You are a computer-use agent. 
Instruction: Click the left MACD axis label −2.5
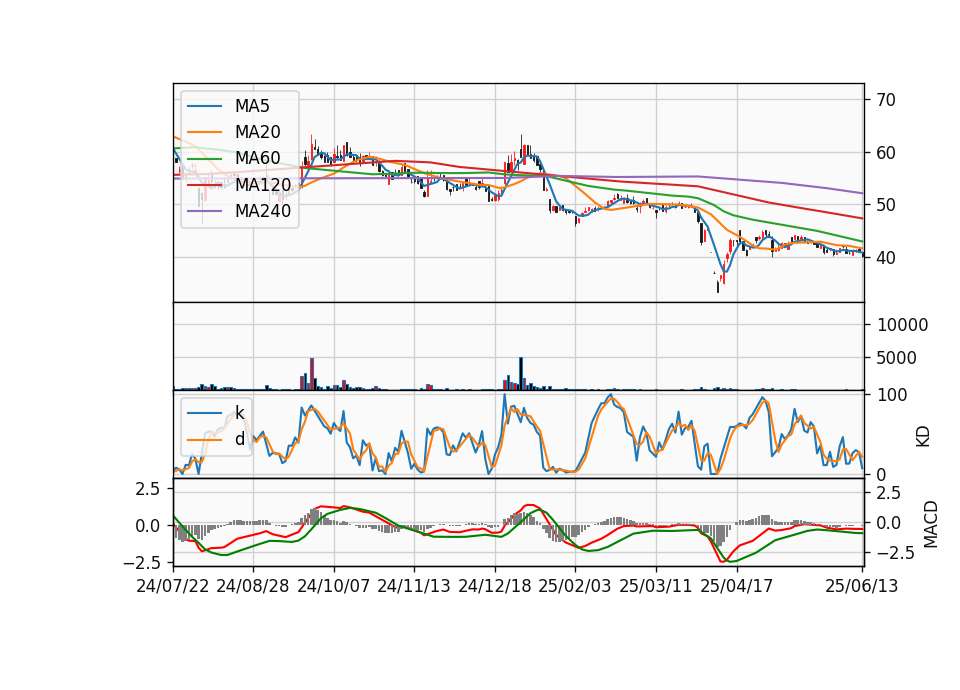pos(141,562)
